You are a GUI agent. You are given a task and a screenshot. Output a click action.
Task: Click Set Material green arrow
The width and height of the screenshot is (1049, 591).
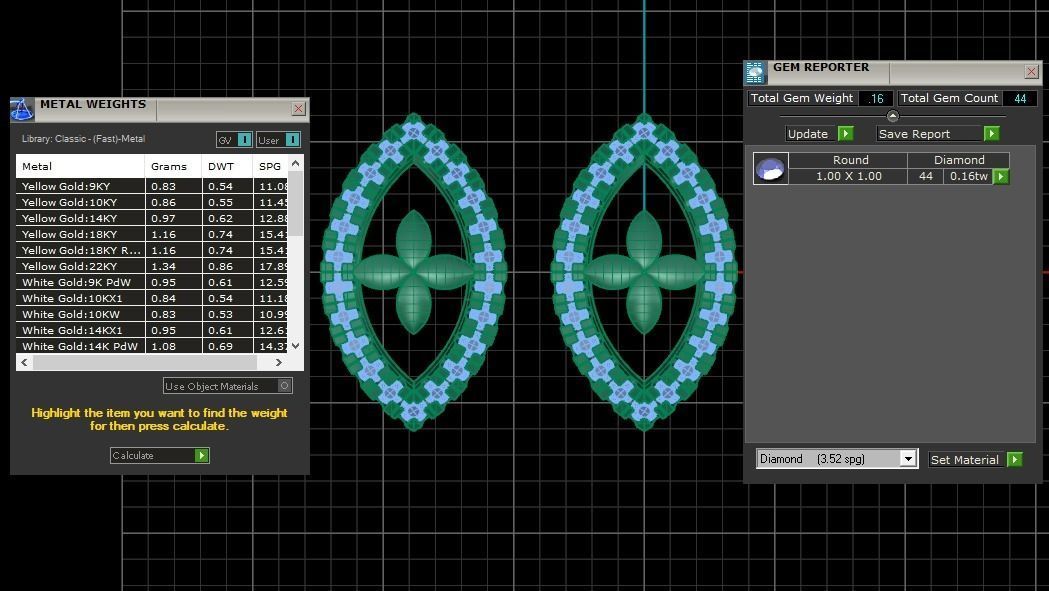[x=1015, y=459]
